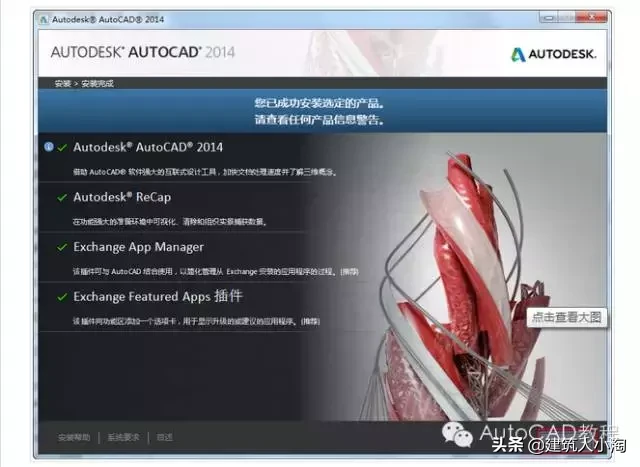Screen dimensions: 640x467
Task: Click the AUTODESK AUTOCAD 2014 banner title
Action: [143, 52]
